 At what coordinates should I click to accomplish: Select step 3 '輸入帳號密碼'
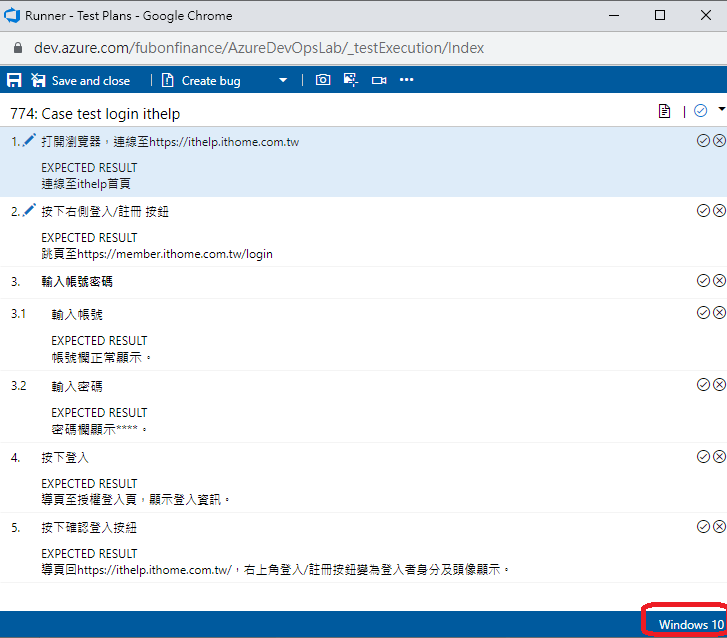(77, 281)
